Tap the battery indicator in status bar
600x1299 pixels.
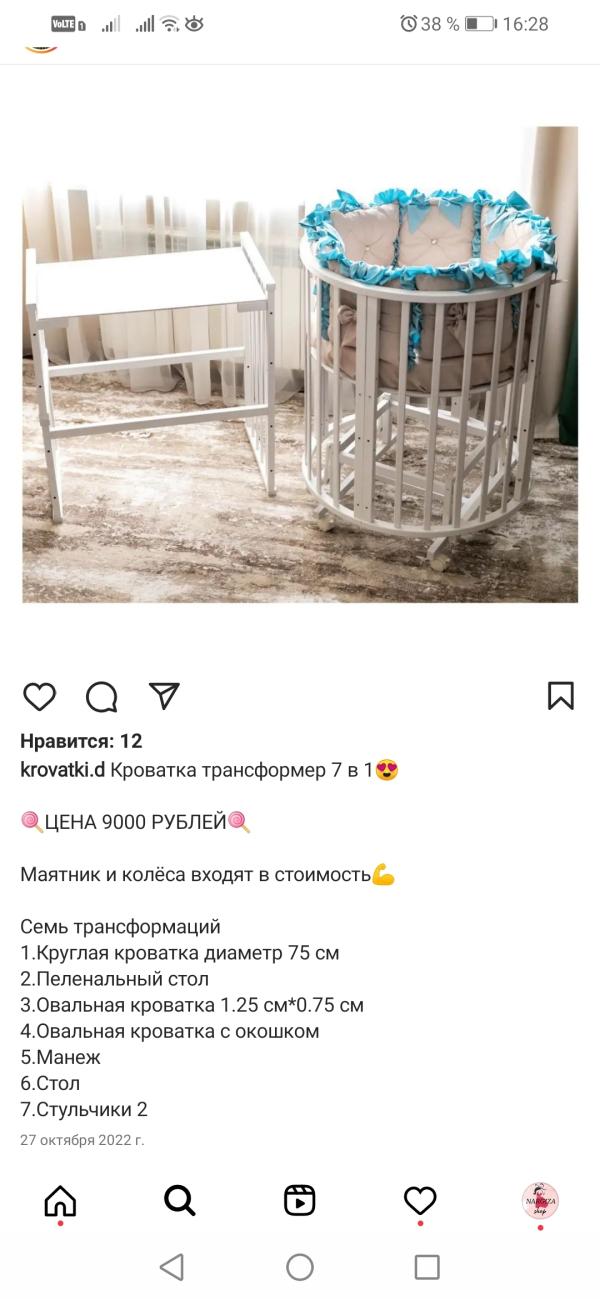(x=480, y=24)
